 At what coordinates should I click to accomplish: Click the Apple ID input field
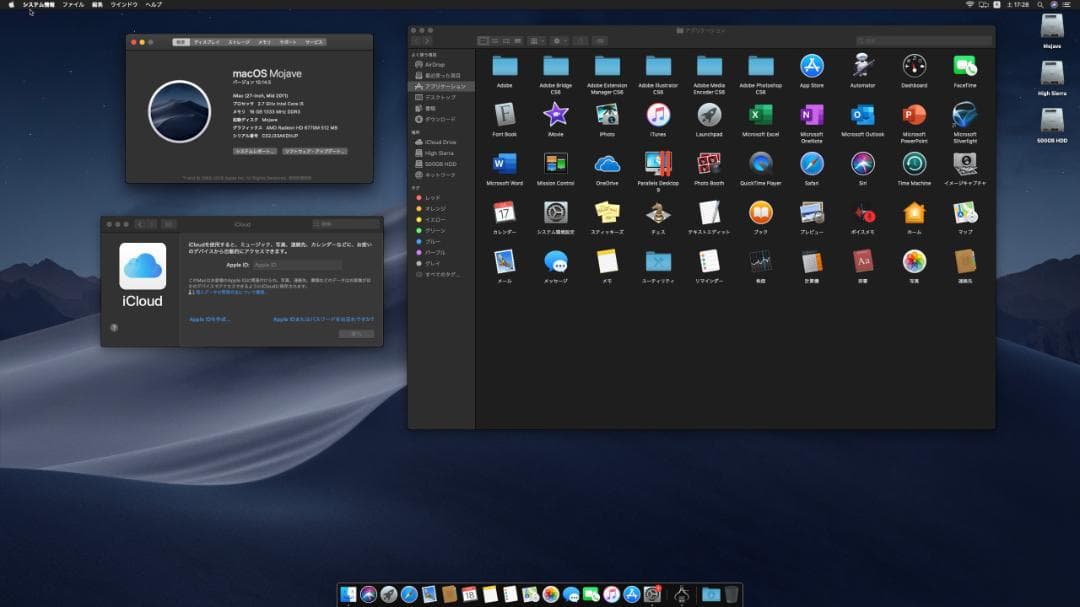[297, 265]
